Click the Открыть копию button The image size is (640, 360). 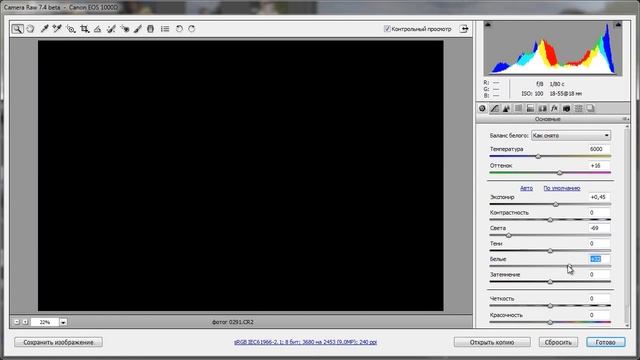tap(492, 342)
